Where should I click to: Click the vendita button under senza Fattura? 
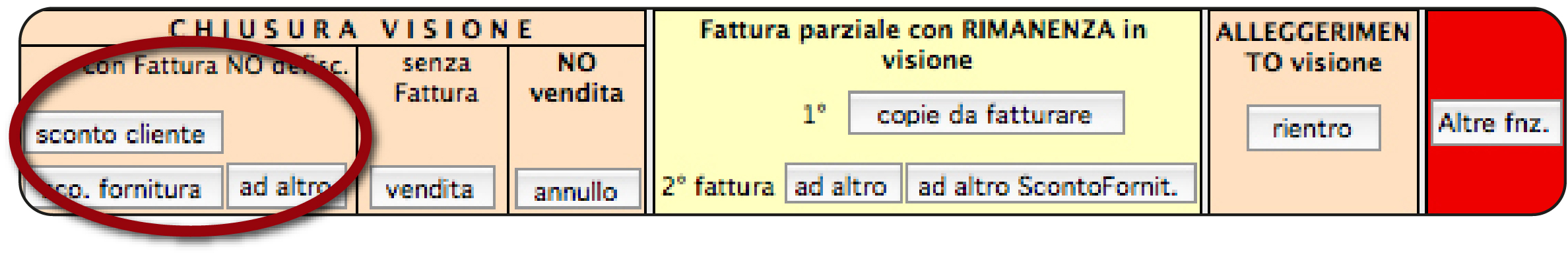click(432, 189)
